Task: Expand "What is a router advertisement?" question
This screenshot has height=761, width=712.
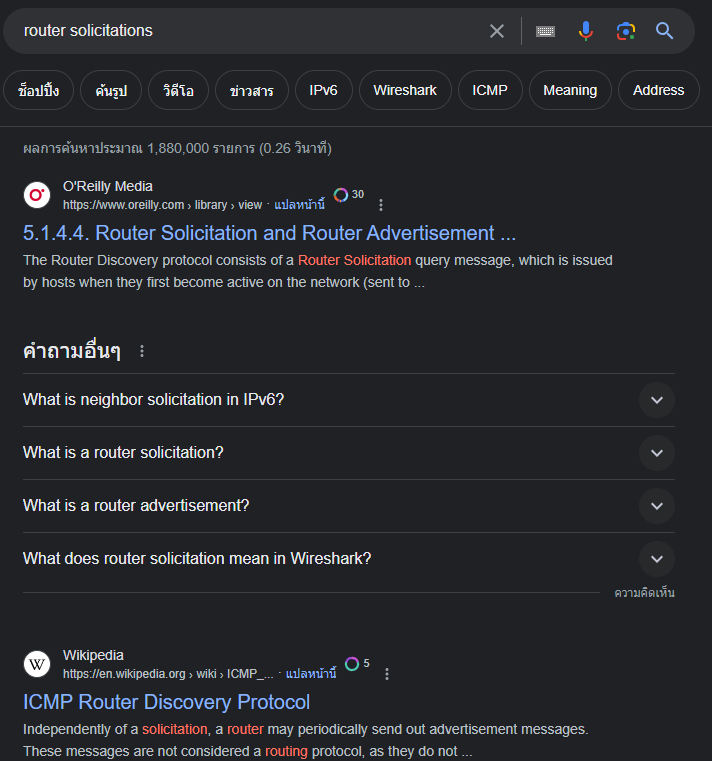Action: (656, 506)
